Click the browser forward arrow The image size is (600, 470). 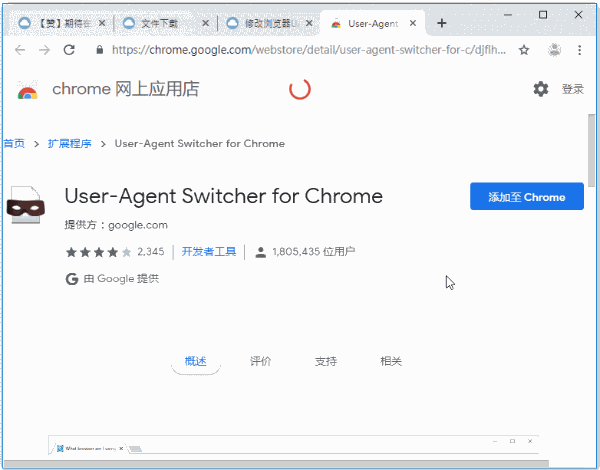(x=44, y=50)
